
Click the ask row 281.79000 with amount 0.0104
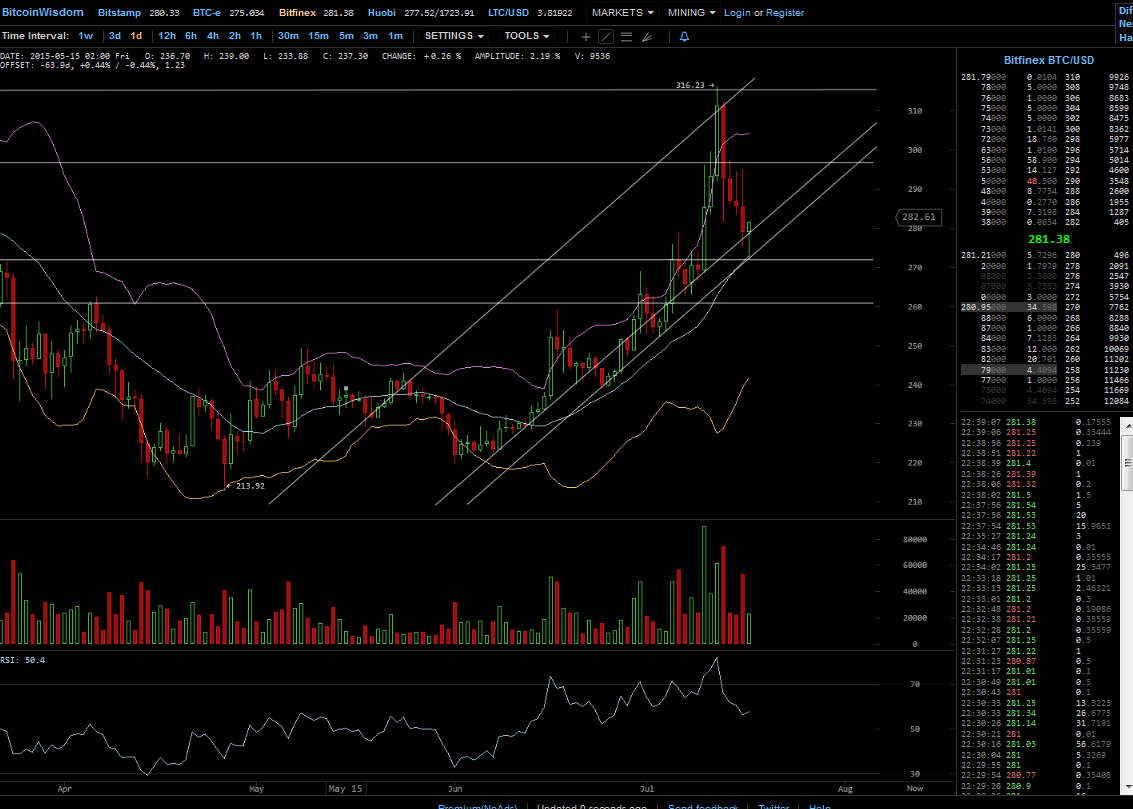[1009, 77]
